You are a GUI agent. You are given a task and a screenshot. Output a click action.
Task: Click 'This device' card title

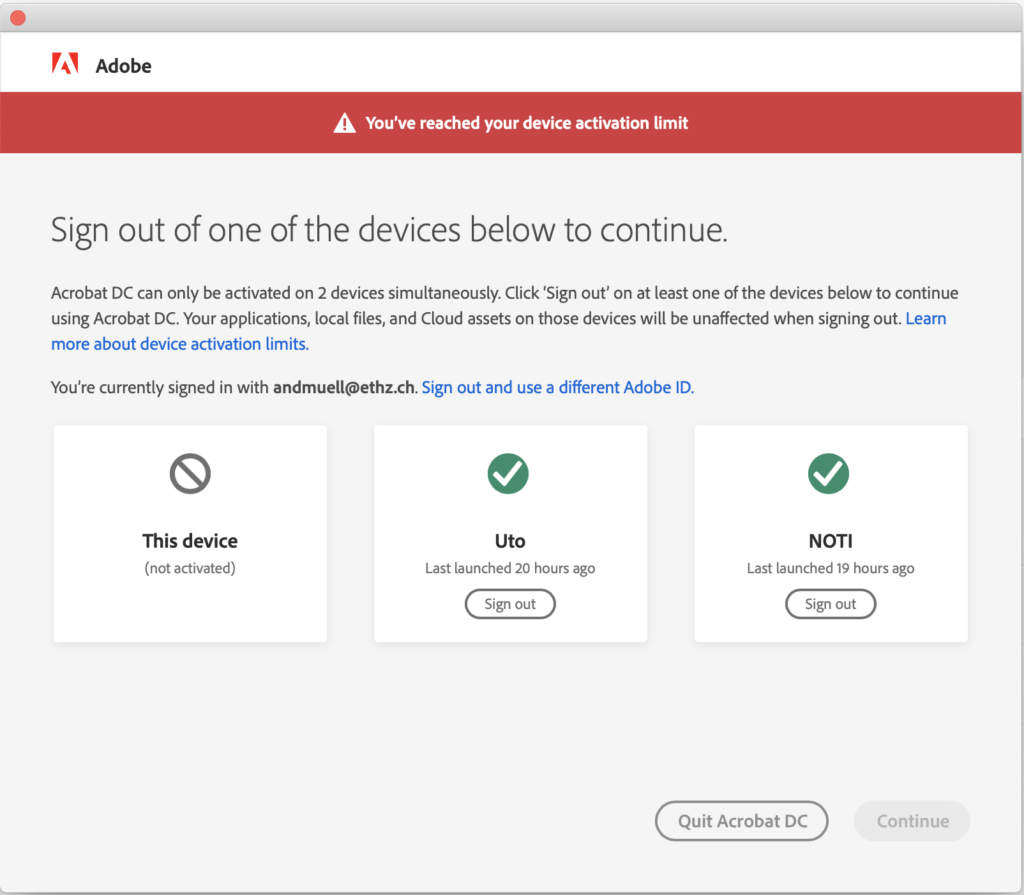tap(190, 541)
